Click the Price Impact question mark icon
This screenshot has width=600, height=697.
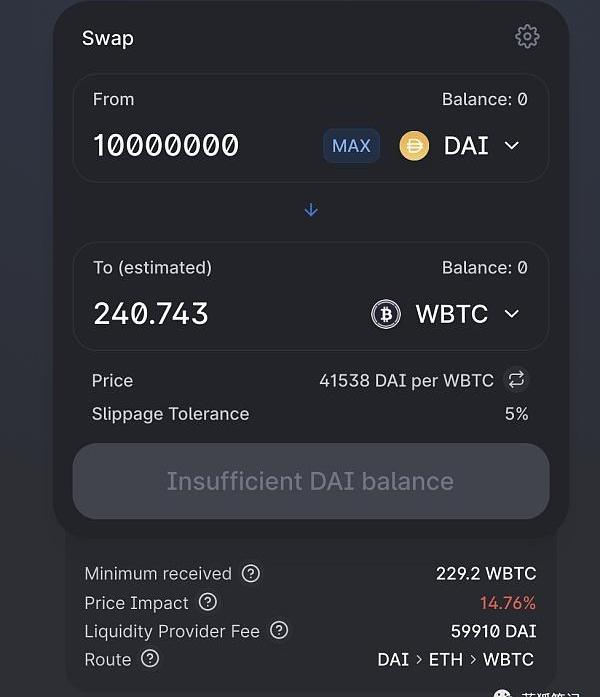tap(208, 602)
